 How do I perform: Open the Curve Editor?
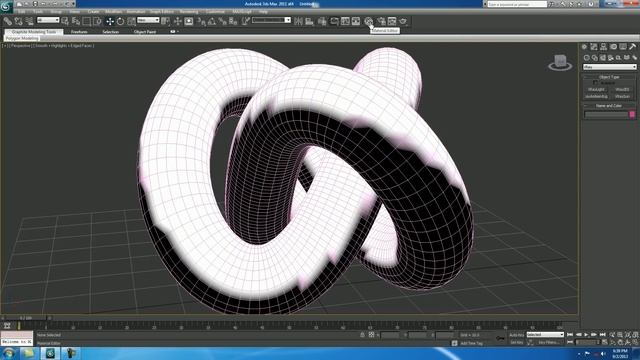345,21
